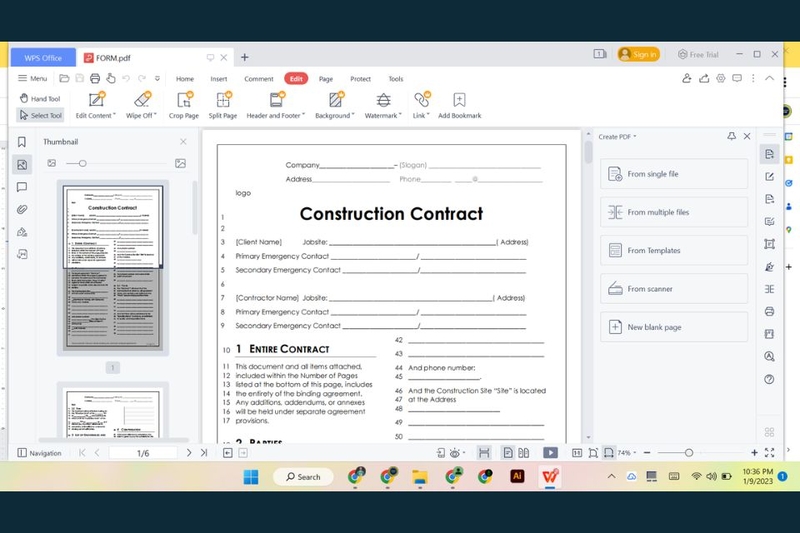The height and width of the screenshot is (533, 800).
Task: Activate the Select Tool
Action: click(x=40, y=115)
